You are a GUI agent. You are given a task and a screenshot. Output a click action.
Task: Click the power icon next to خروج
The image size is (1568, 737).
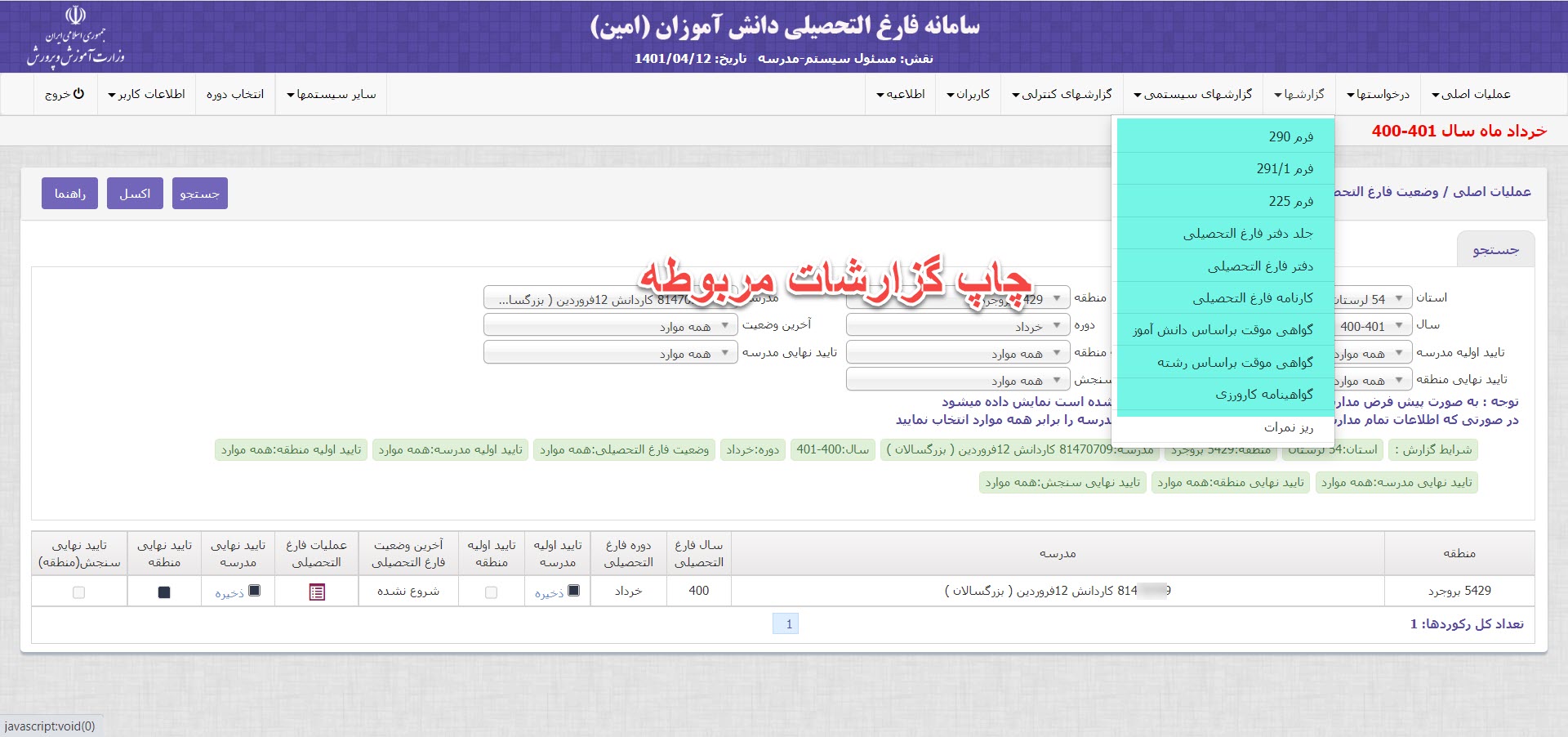pyautogui.click(x=79, y=94)
